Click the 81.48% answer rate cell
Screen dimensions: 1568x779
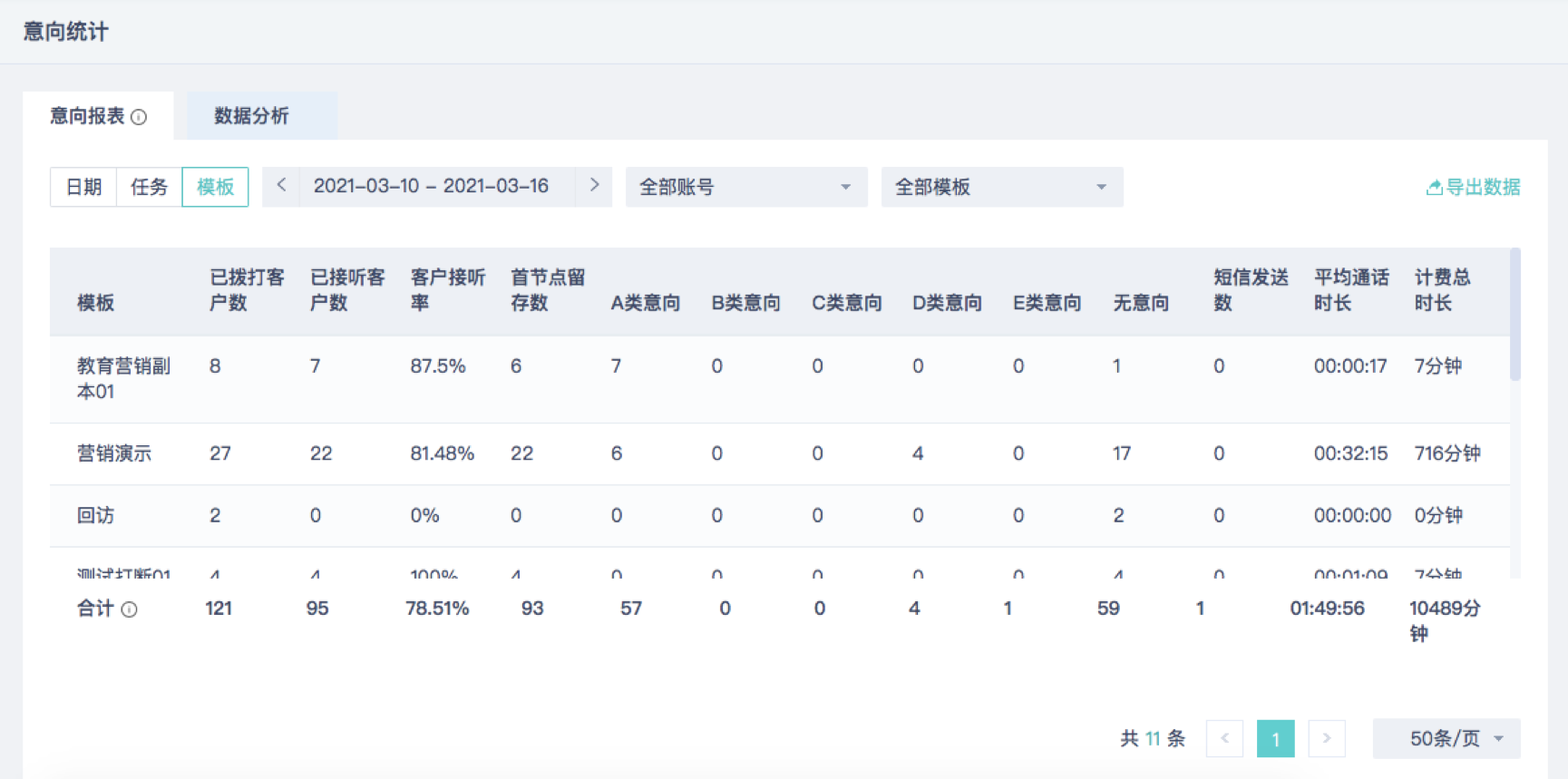443,453
